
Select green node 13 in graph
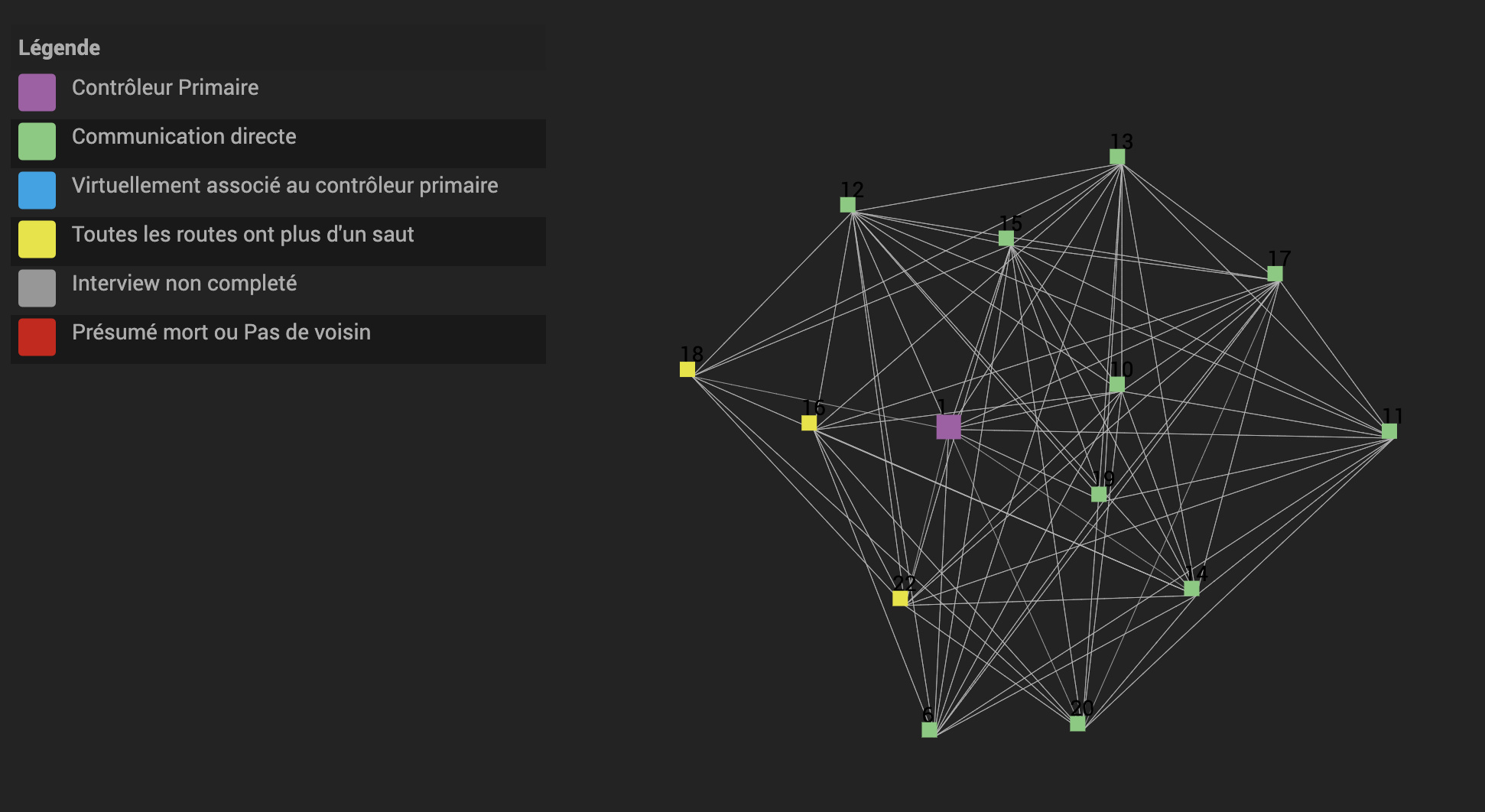[1117, 158]
